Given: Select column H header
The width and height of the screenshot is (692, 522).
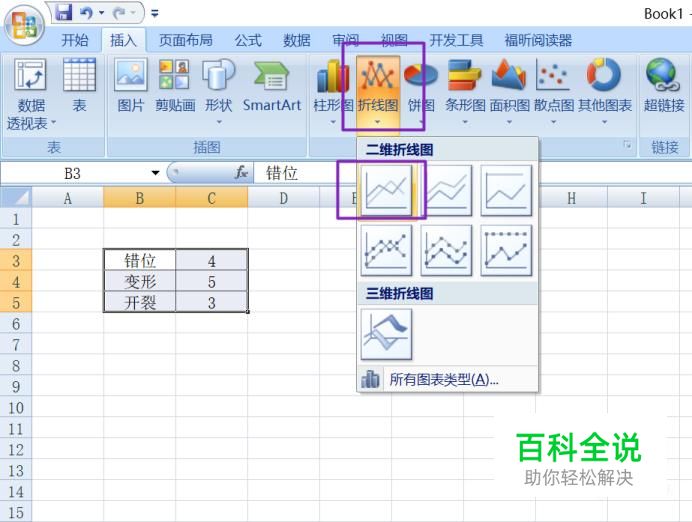Looking at the screenshot, I should pyautogui.click(x=572, y=198).
